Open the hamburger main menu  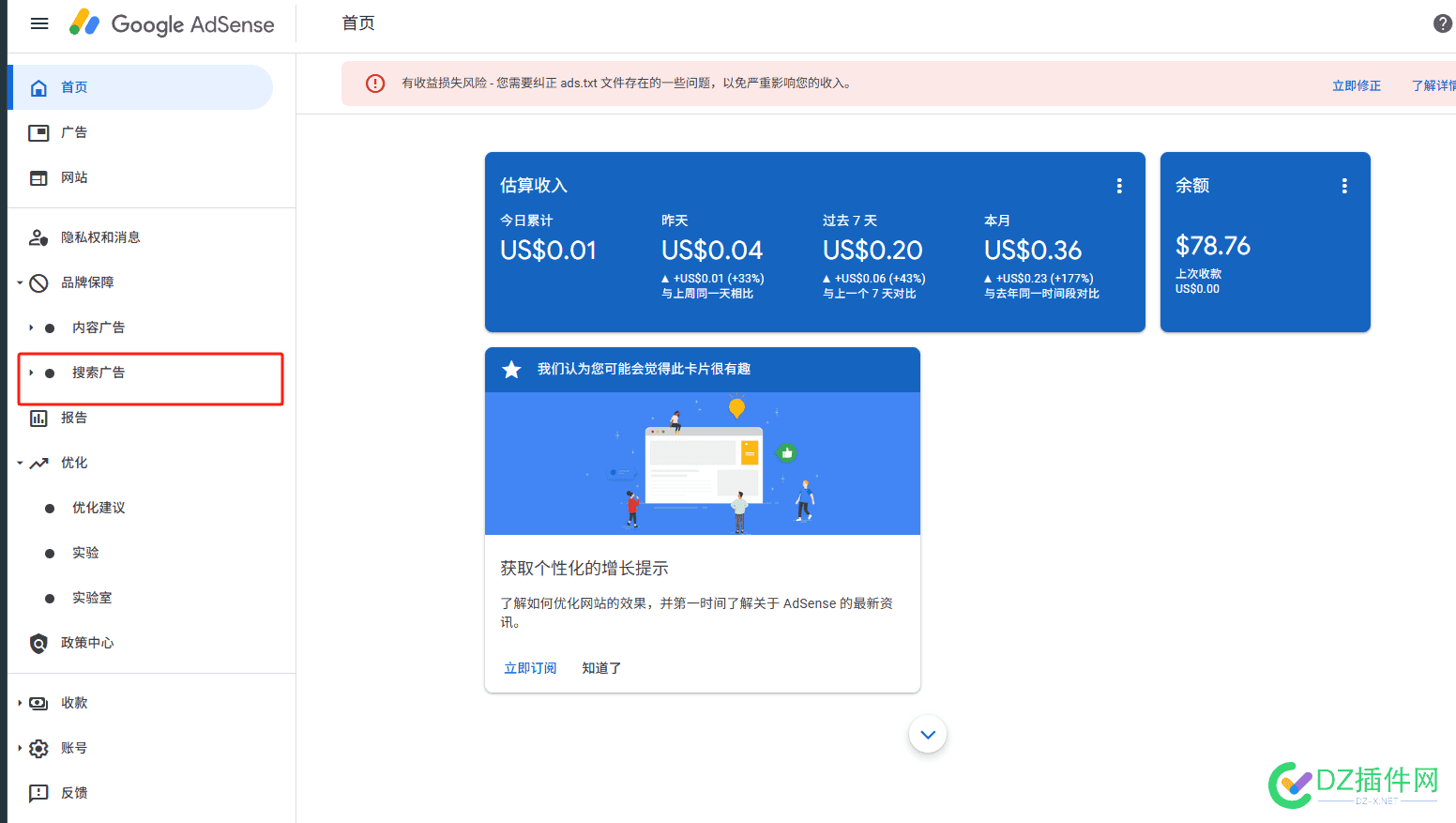(x=39, y=23)
